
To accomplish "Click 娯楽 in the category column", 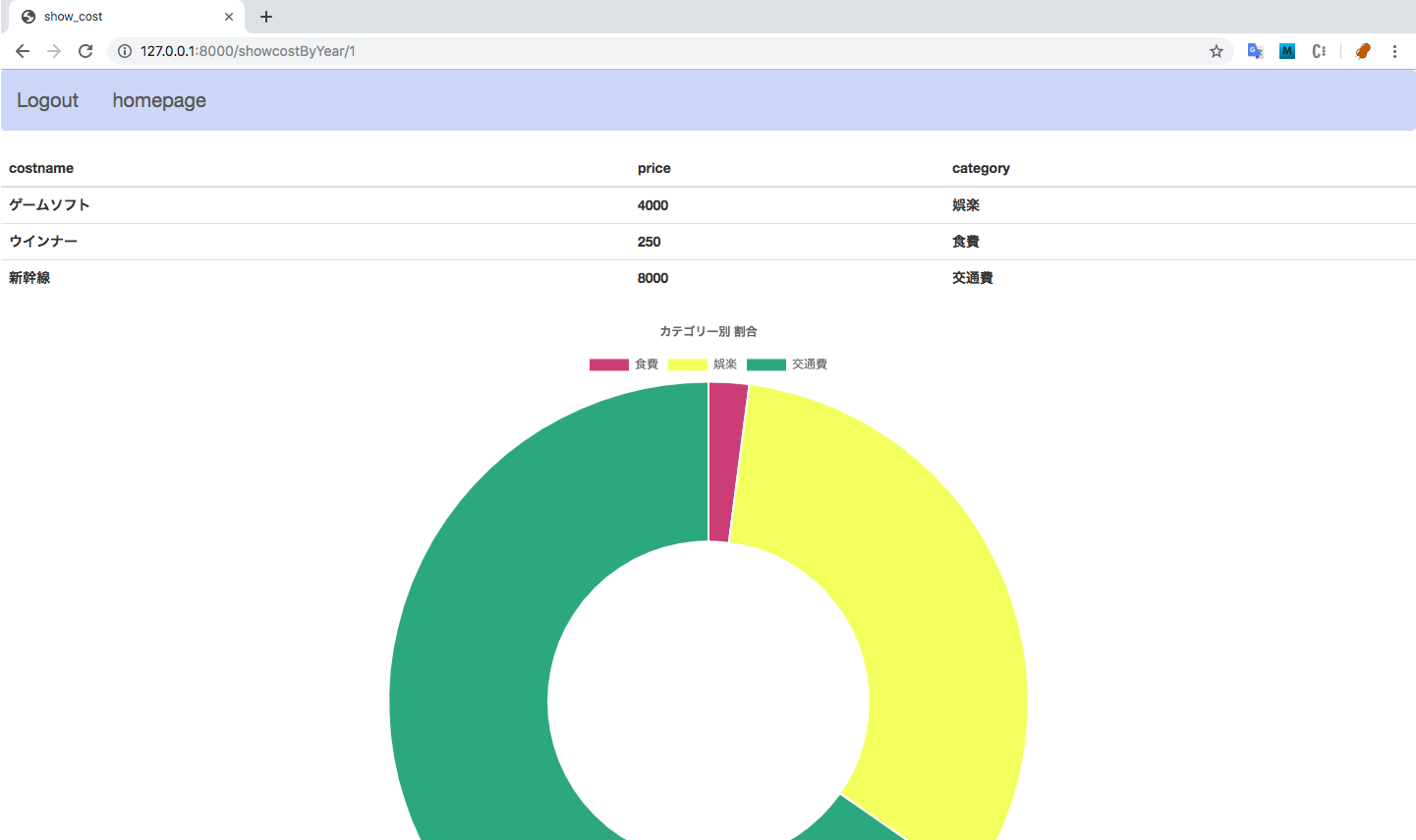I will [966, 204].
